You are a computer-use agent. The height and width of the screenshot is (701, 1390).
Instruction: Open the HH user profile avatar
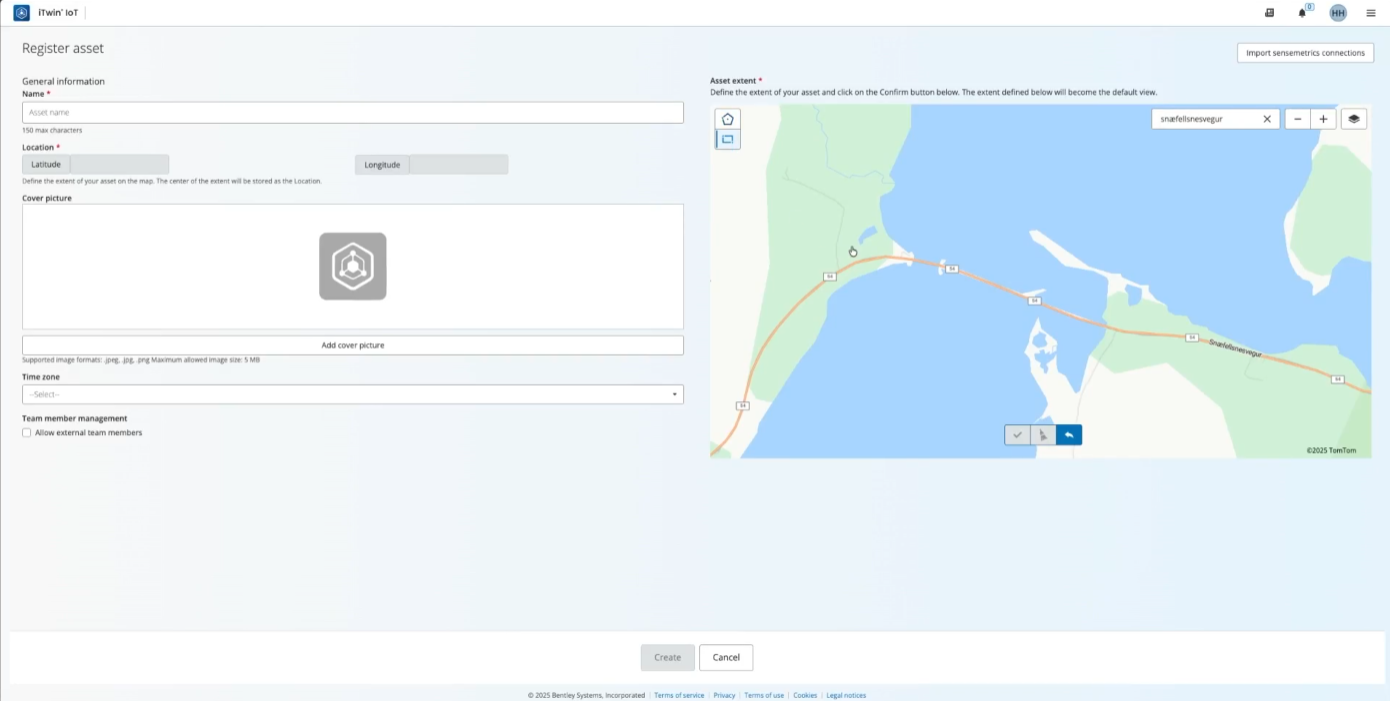pyautogui.click(x=1338, y=13)
